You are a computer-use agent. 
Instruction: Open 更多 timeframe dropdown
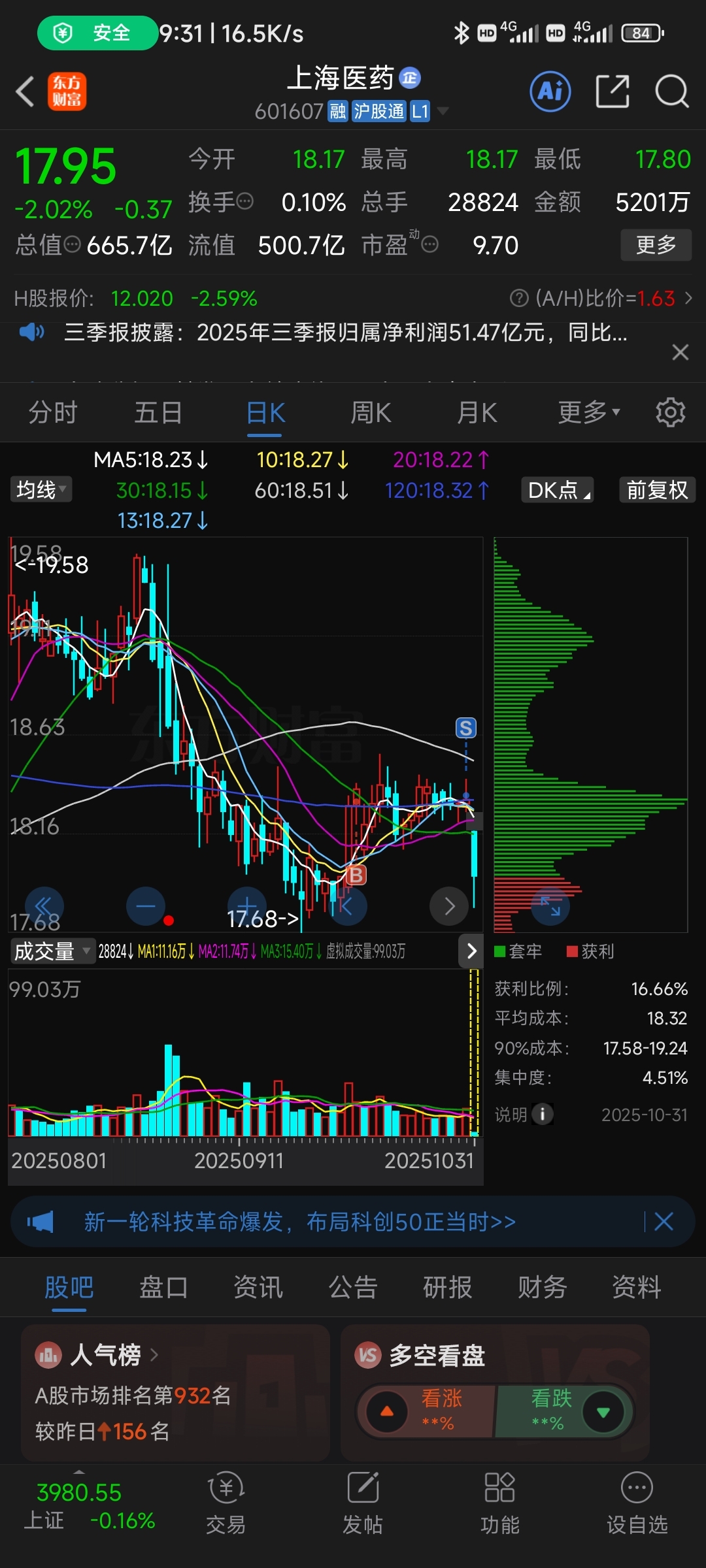click(588, 412)
